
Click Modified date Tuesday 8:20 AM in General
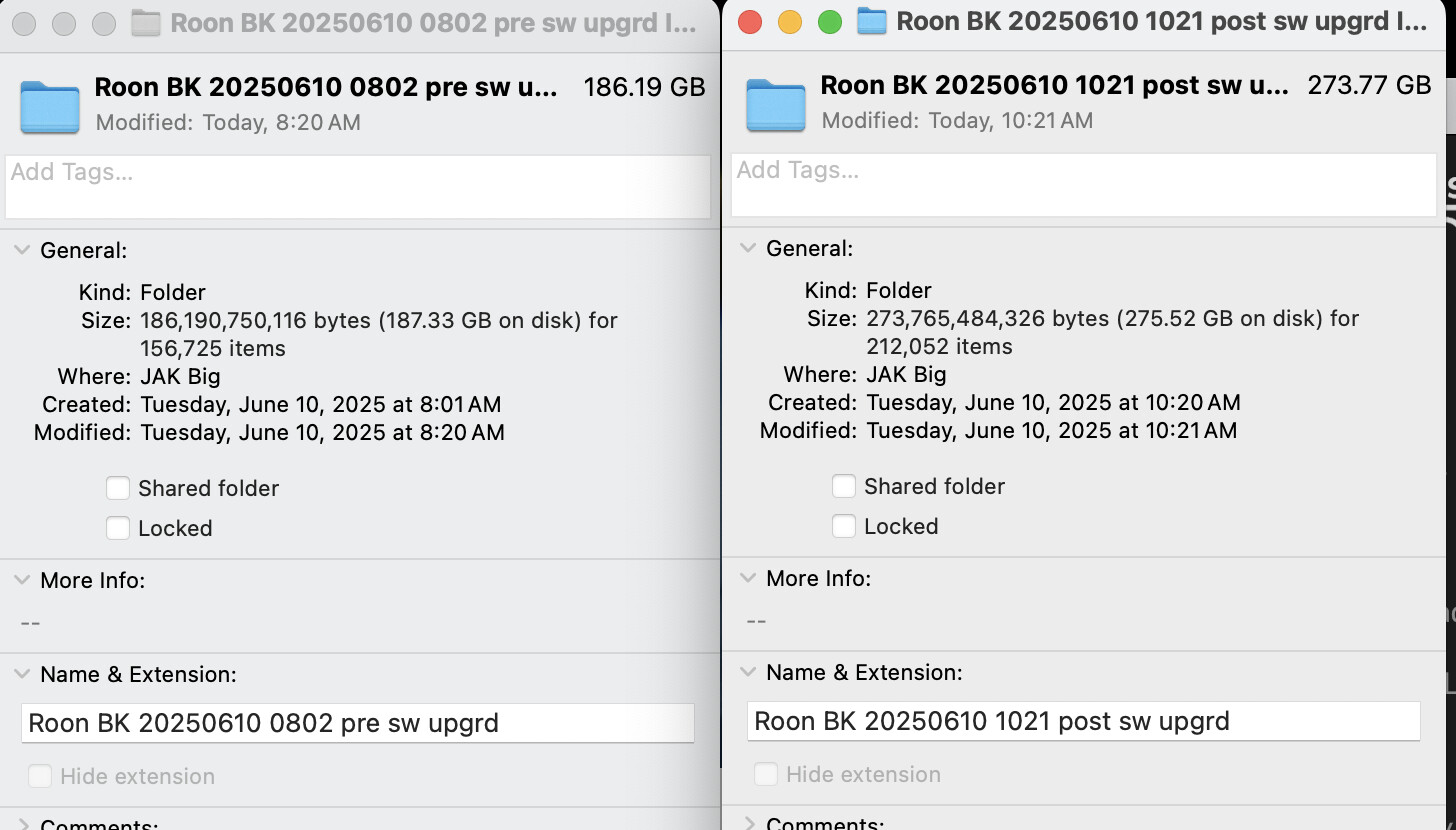[x=322, y=433]
